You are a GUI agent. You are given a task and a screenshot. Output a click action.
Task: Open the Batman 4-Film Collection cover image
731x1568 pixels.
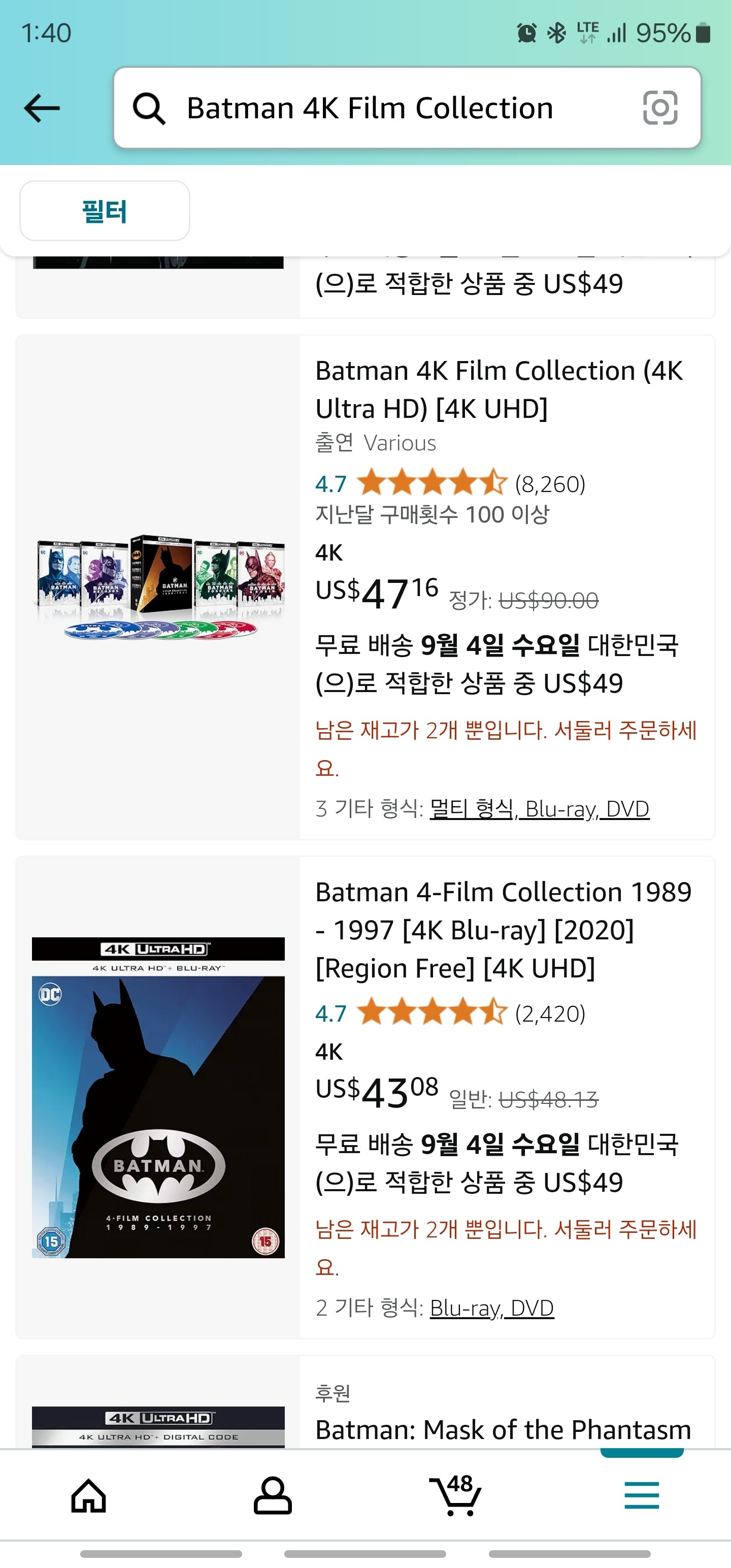158,1097
